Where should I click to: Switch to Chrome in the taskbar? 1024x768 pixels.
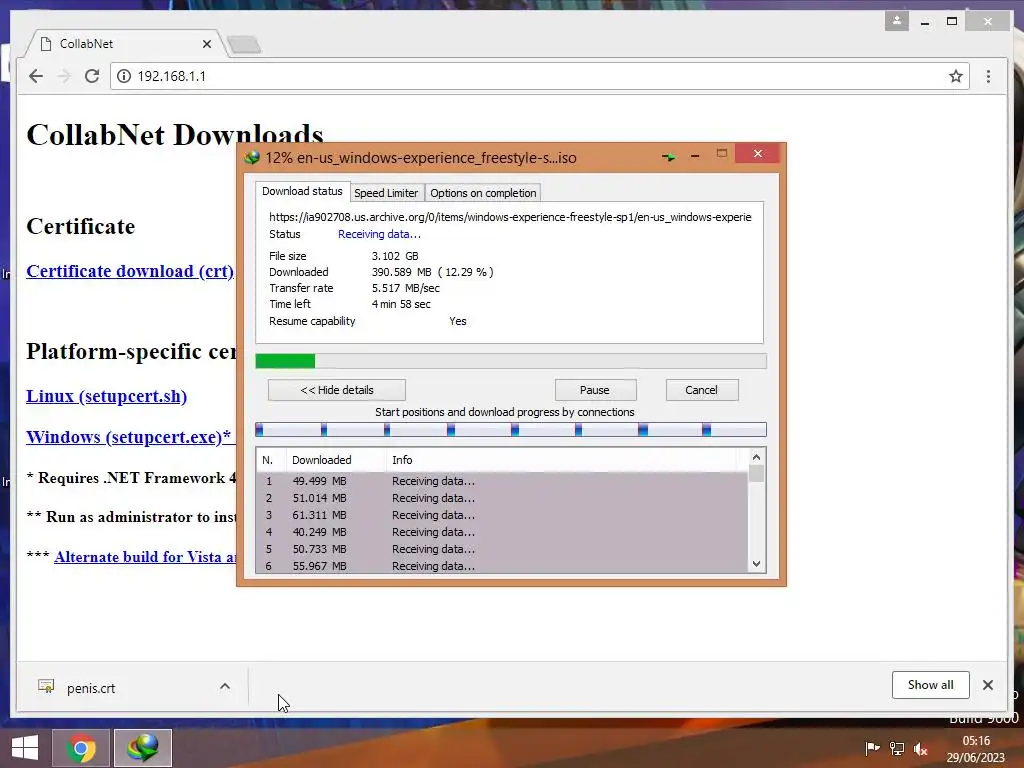click(81, 748)
